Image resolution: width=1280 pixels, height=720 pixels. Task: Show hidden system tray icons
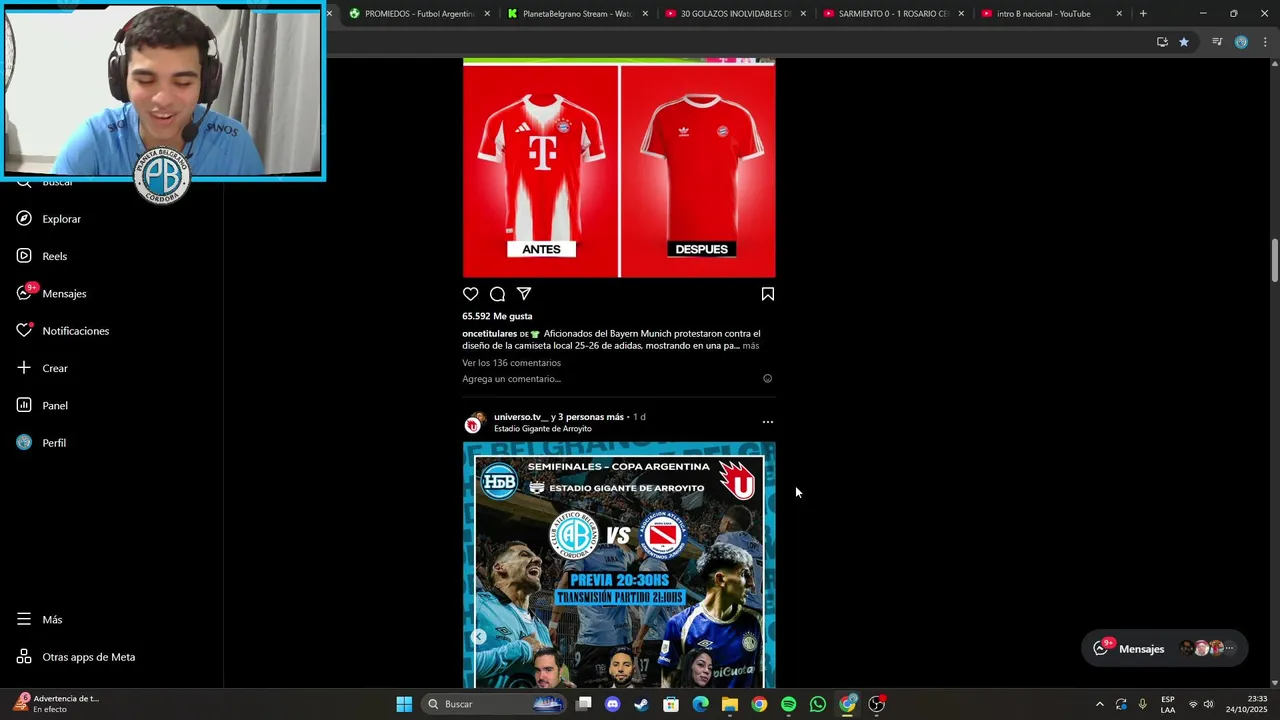[x=1099, y=704]
